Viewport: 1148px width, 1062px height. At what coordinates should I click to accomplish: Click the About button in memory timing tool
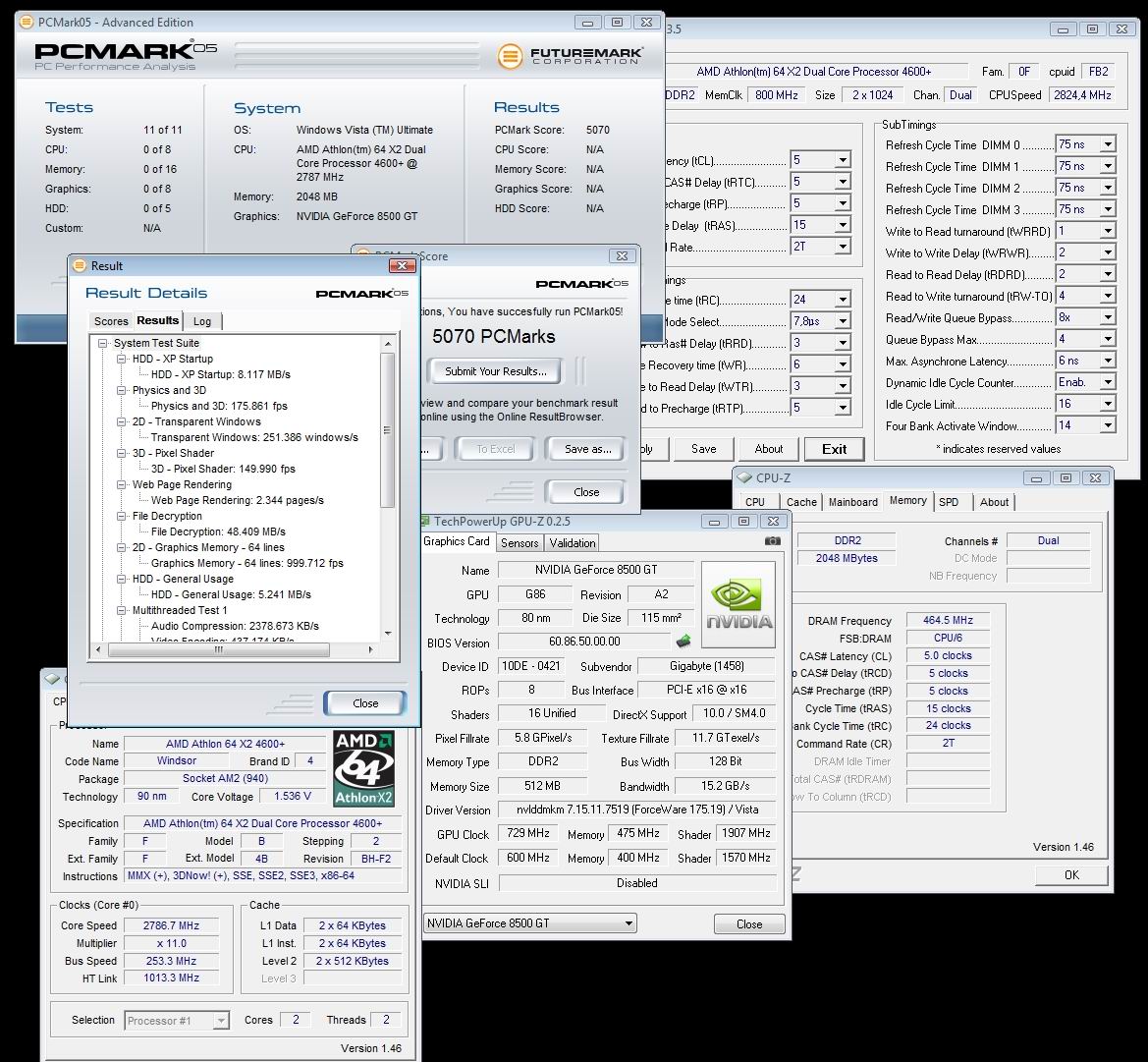(x=769, y=449)
